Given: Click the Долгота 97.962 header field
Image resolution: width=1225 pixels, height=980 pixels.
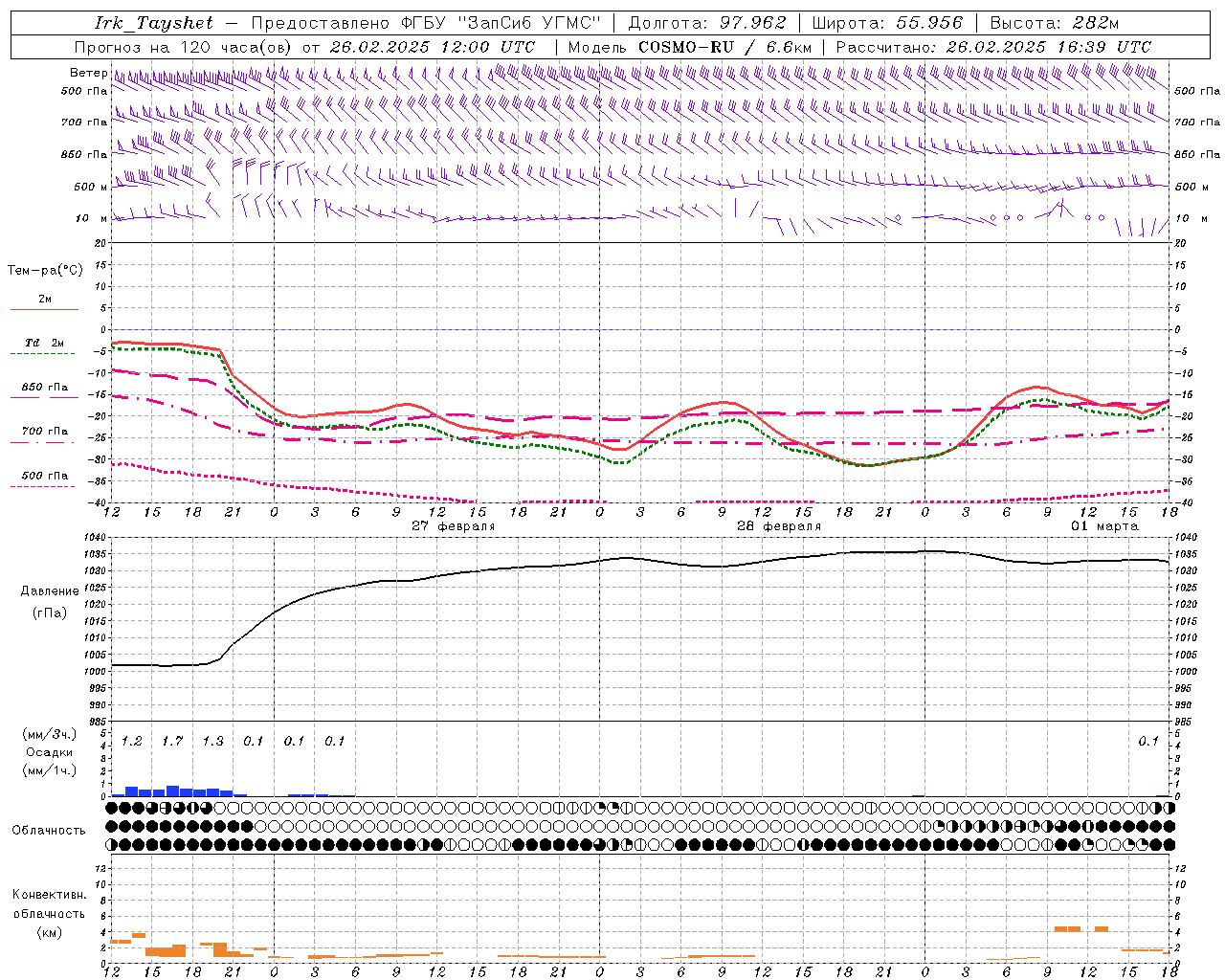Looking at the screenshot, I should tap(706, 23).
